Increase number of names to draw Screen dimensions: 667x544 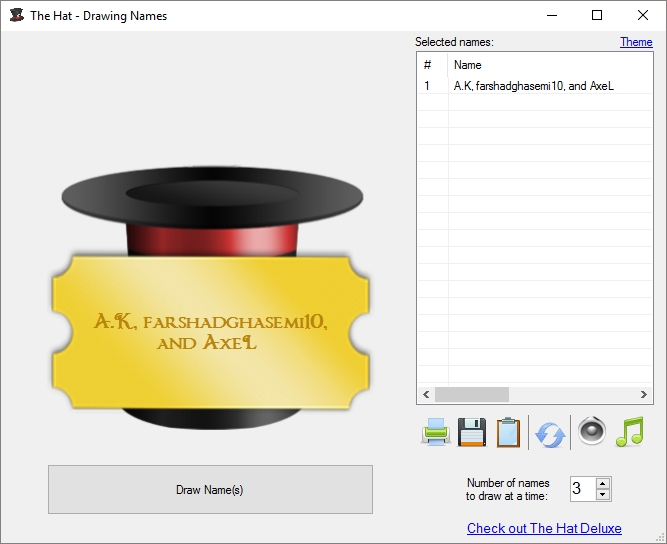click(602, 483)
